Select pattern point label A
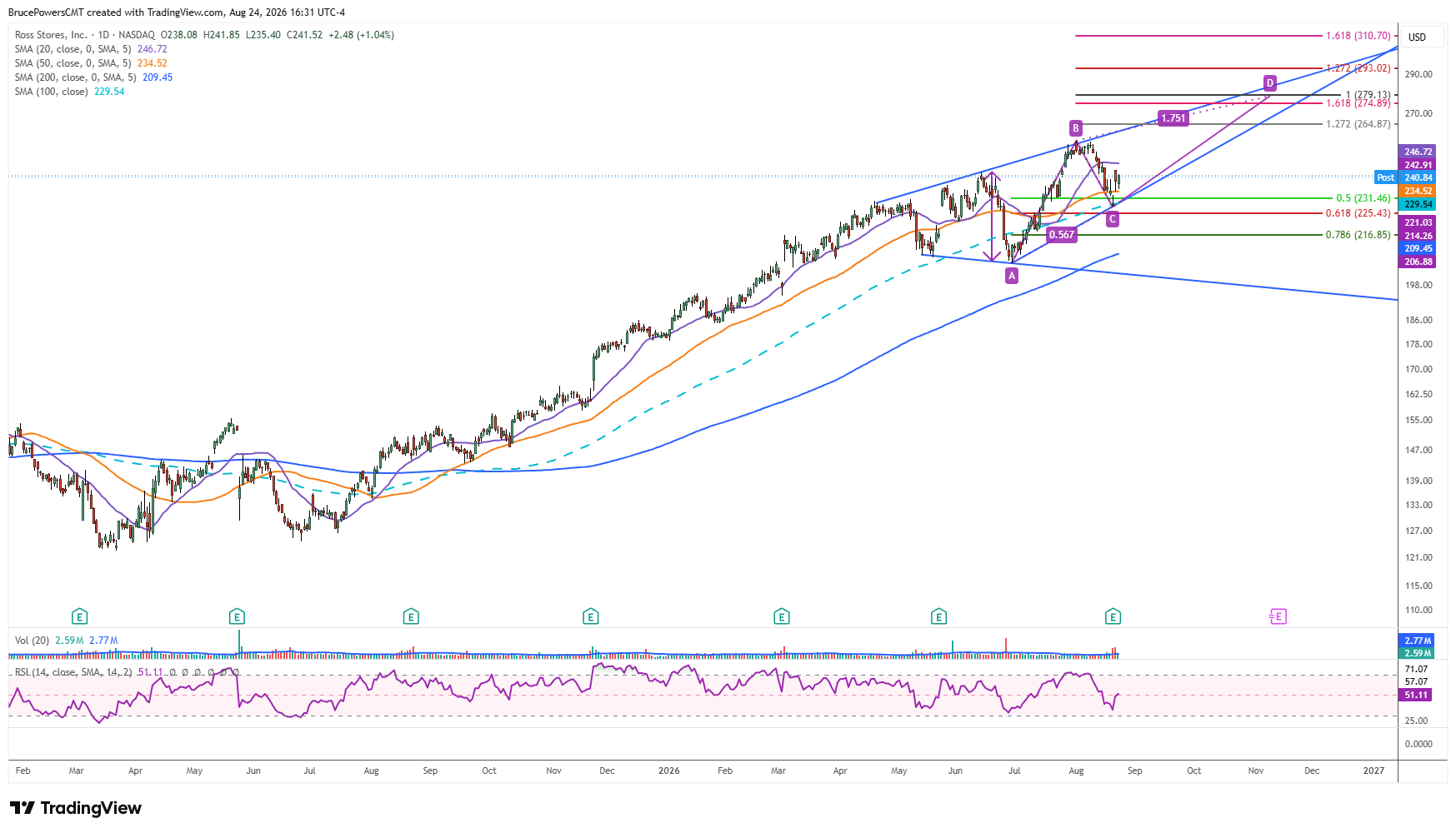Image resolution: width=1456 pixels, height=833 pixels. [x=1012, y=276]
